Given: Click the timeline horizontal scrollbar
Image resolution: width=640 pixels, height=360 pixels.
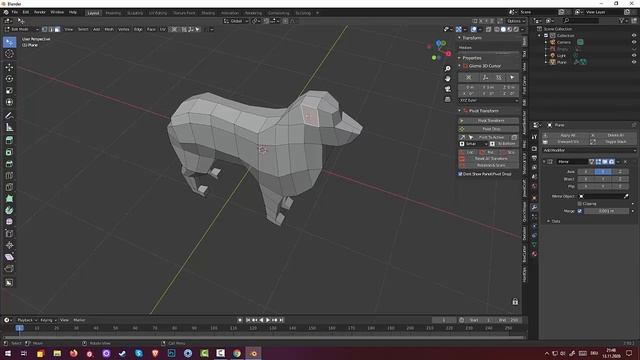Looking at the screenshot, I should [263, 338].
